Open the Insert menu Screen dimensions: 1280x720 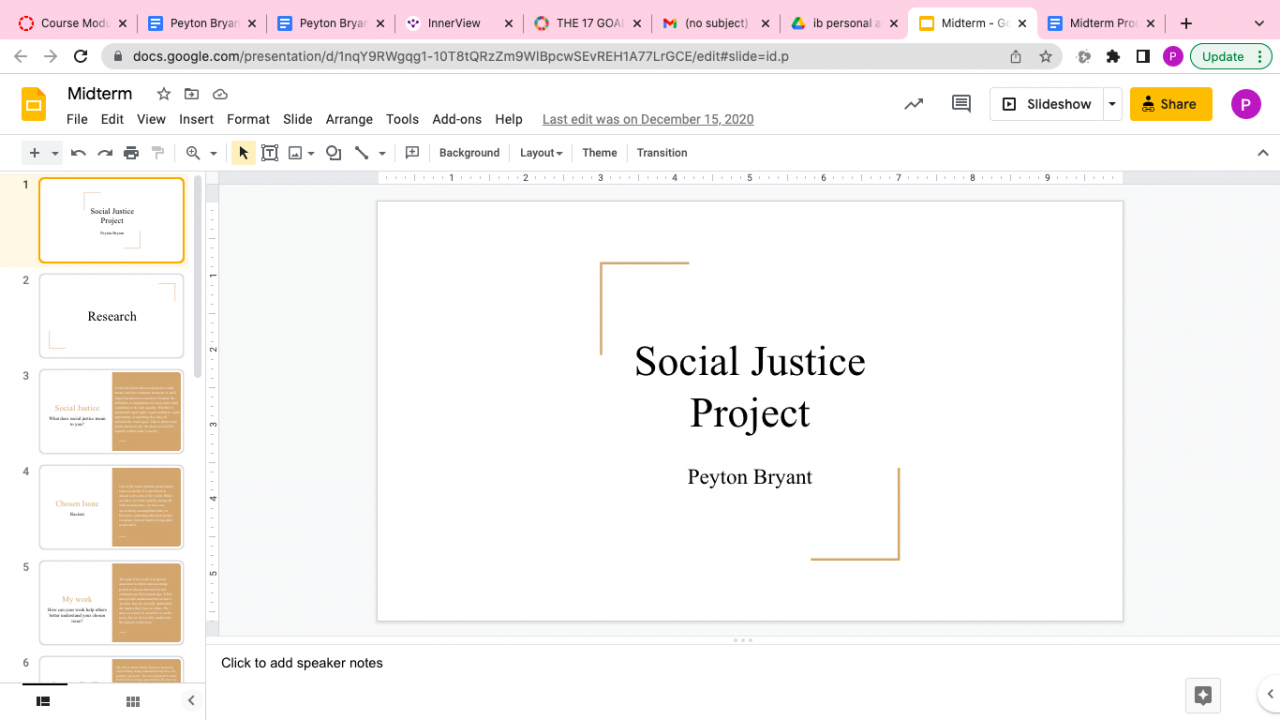point(196,119)
